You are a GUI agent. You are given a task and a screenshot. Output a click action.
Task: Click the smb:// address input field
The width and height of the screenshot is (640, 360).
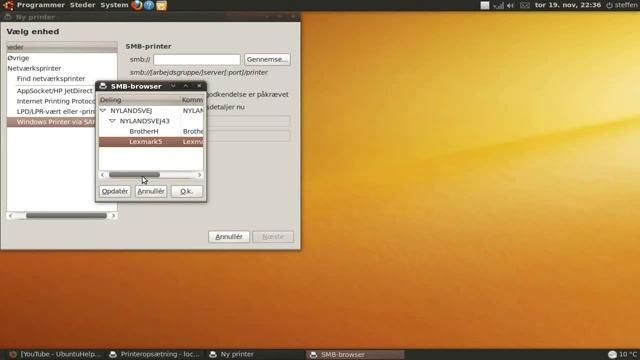pos(197,60)
